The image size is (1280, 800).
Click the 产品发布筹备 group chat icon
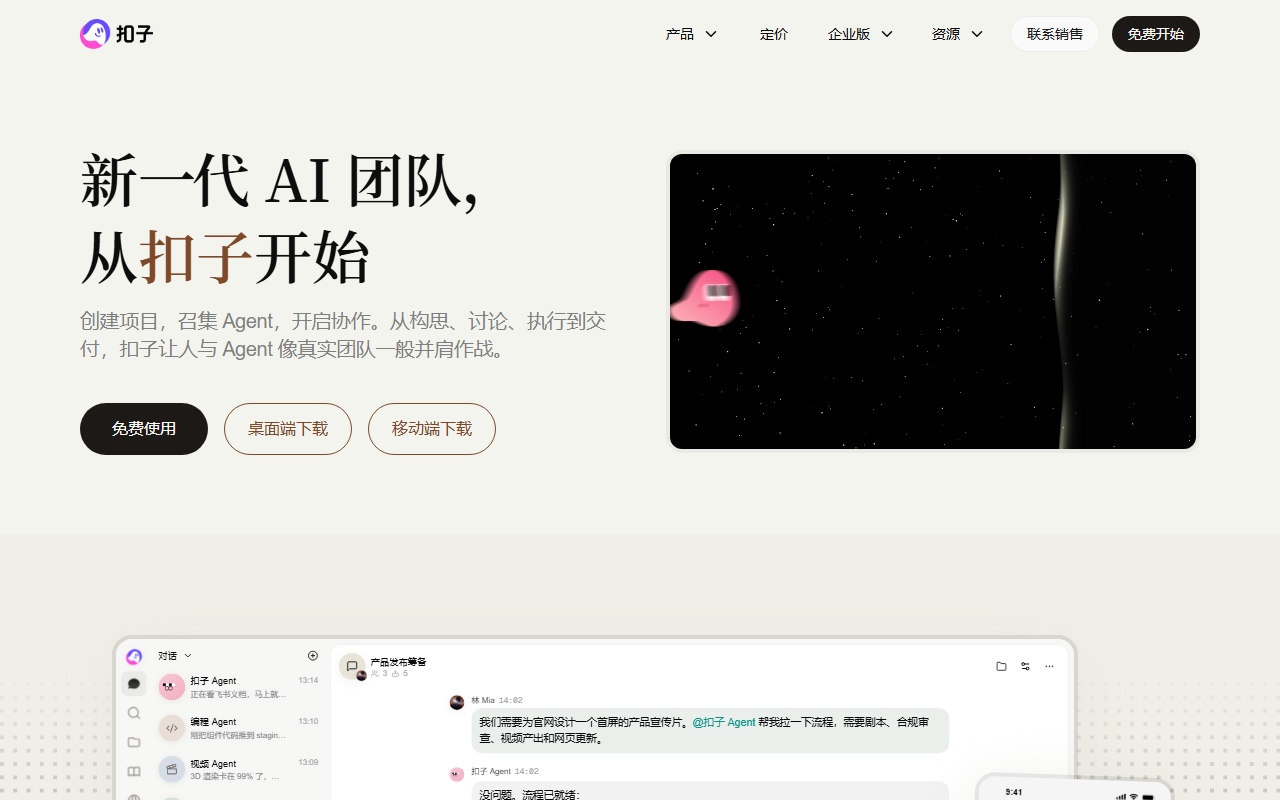click(352, 666)
